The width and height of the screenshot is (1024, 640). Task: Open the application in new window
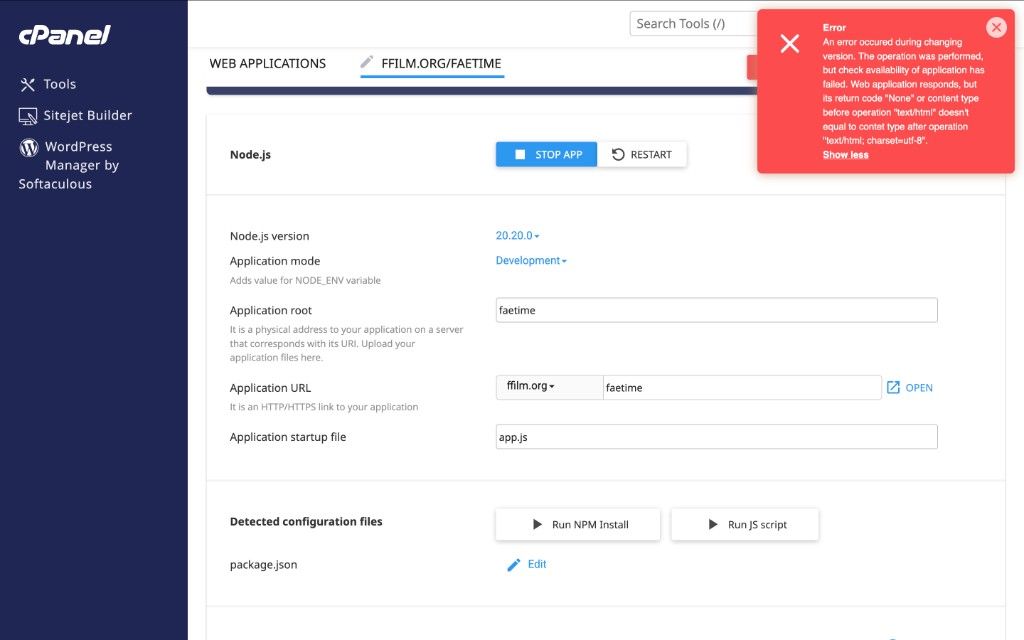pos(909,387)
